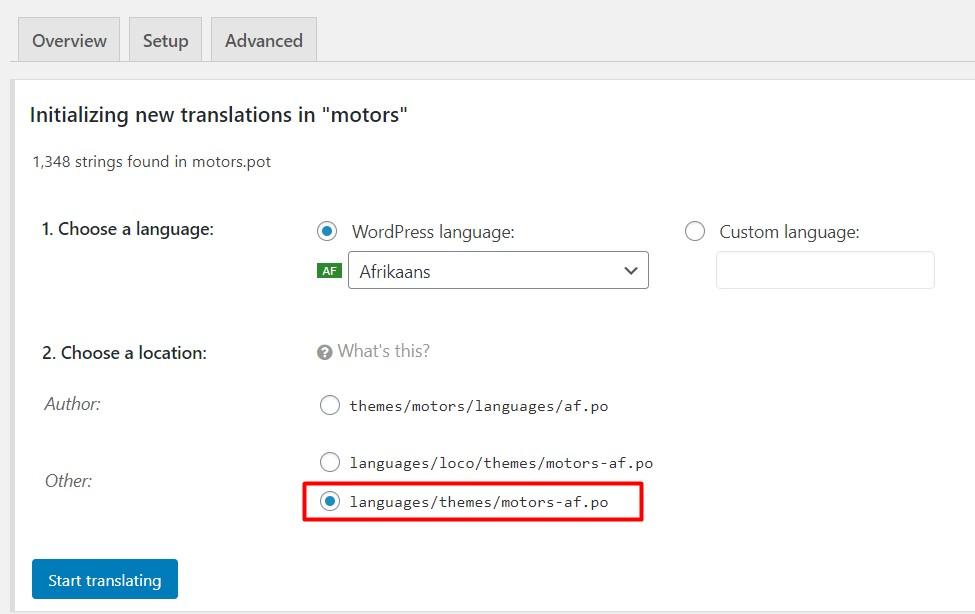
Task: Click the "WordPress language:" label text
Action: (x=433, y=232)
